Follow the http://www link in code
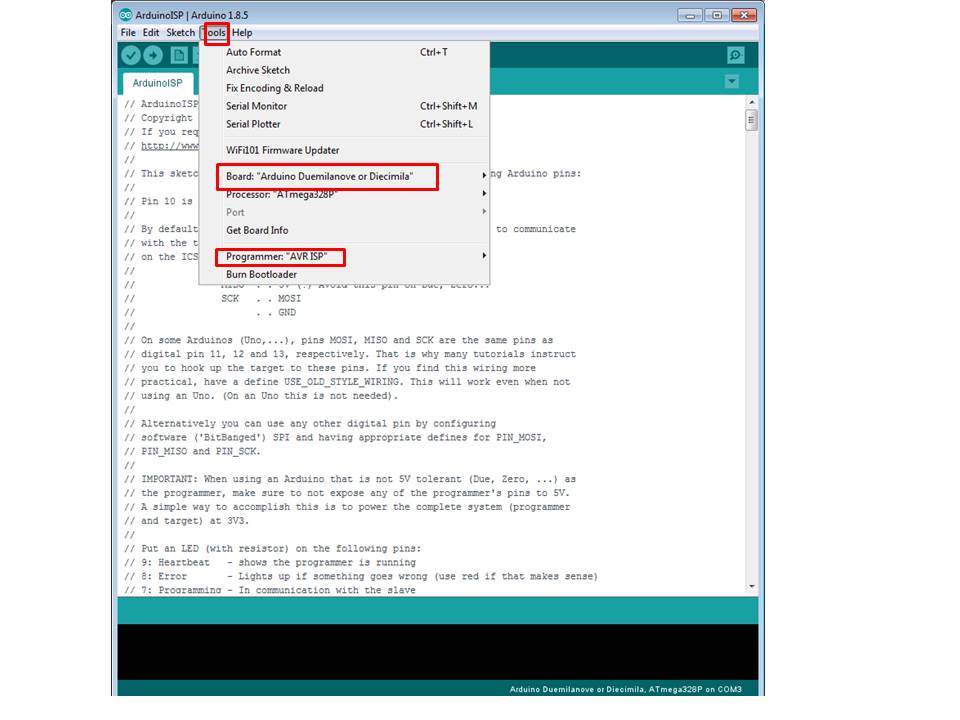This screenshot has height=720, width=960. tap(170, 146)
